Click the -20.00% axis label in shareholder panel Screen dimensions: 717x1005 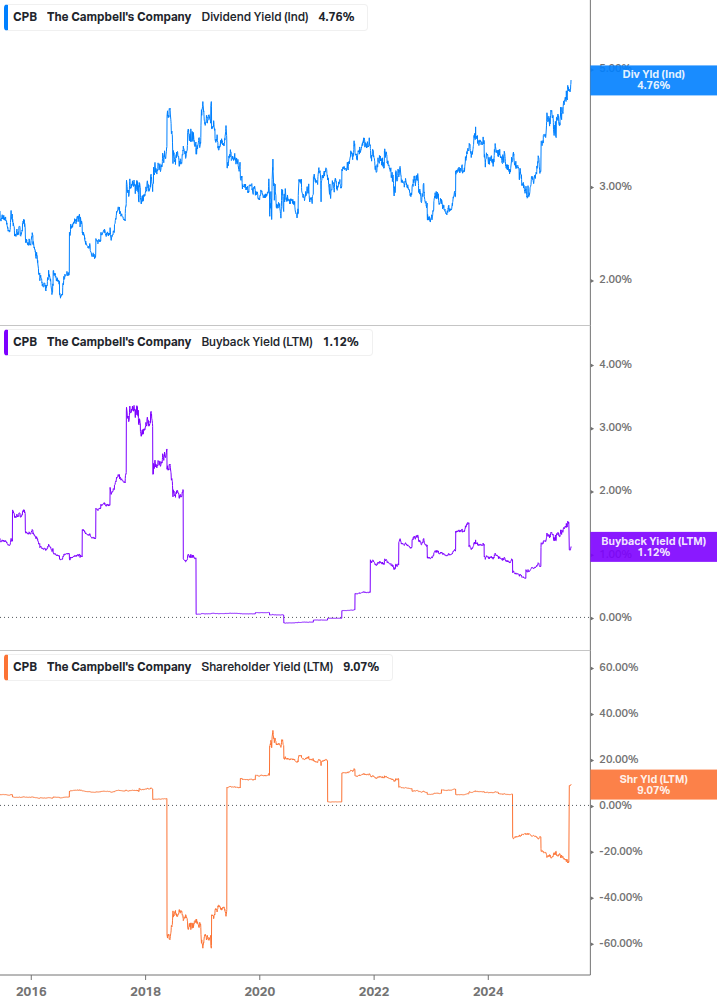pyautogui.click(x=620, y=851)
